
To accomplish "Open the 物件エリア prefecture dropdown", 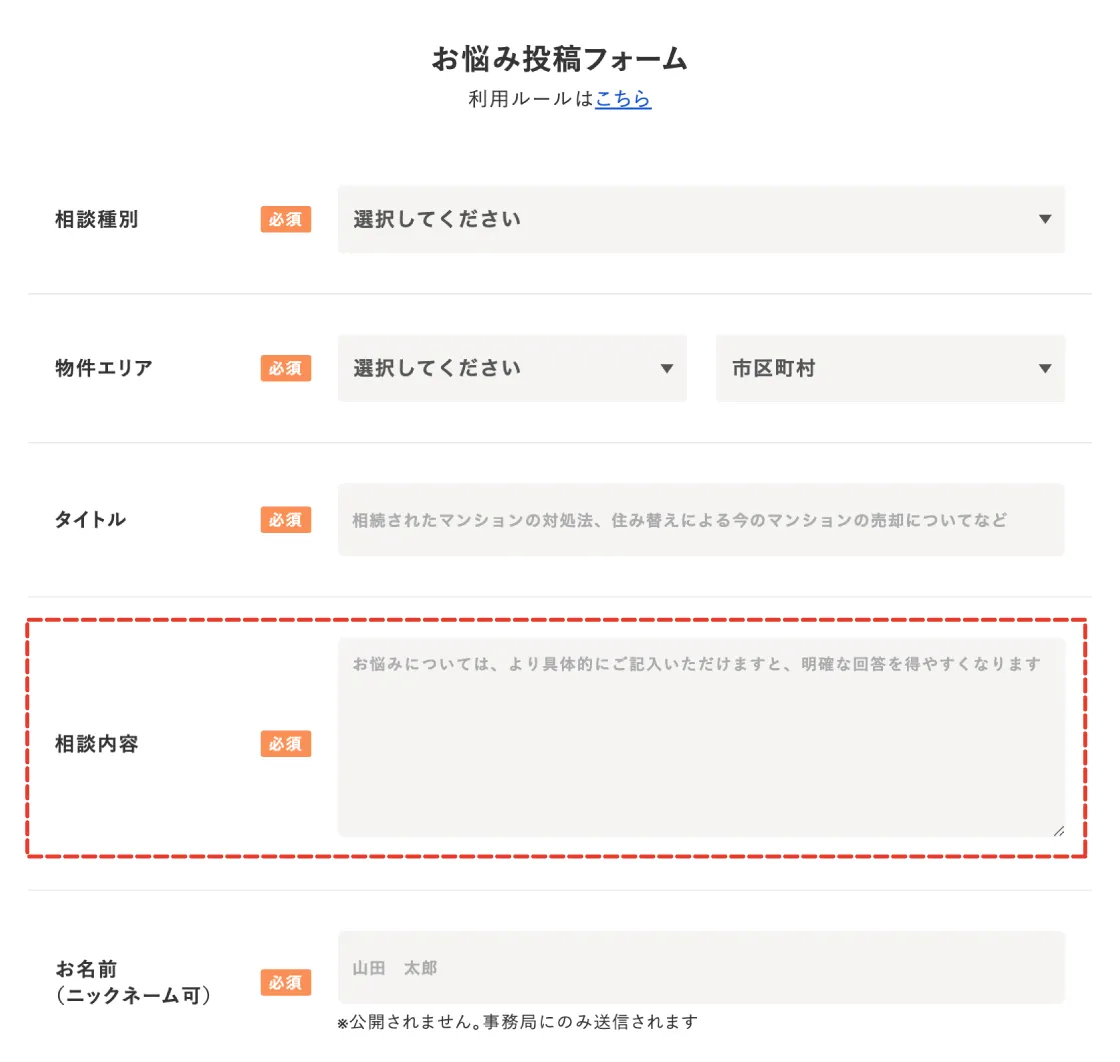I will (510, 368).
